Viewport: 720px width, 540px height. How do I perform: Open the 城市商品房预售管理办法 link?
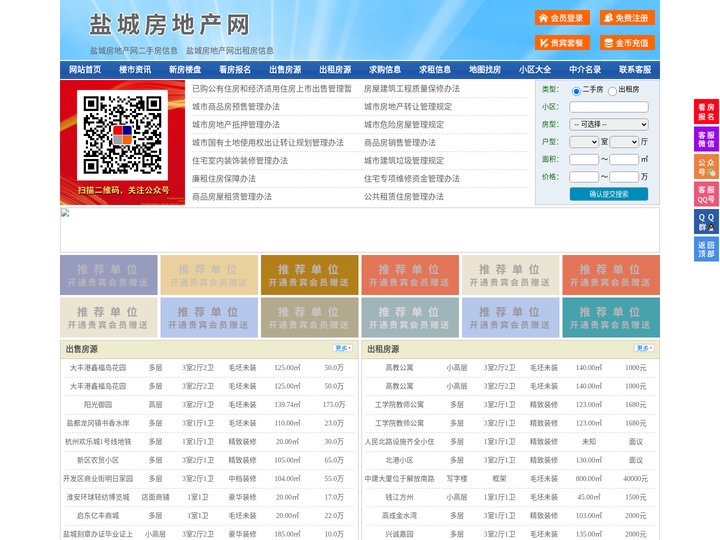(236, 107)
